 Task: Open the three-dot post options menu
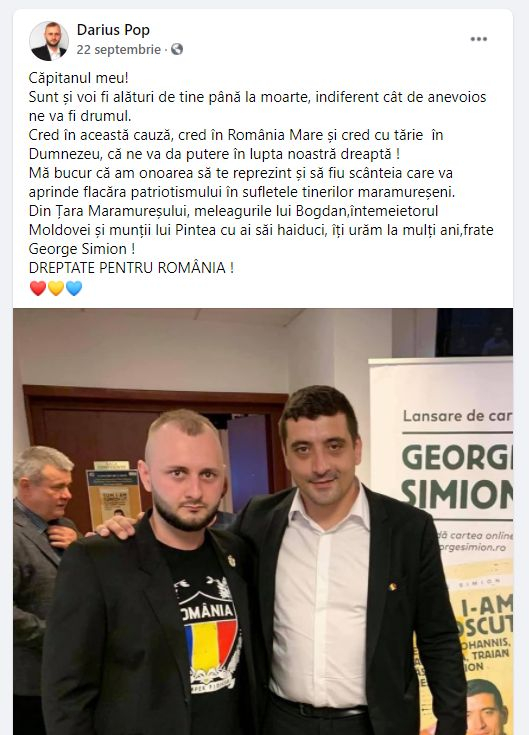[x=478, y=39]
